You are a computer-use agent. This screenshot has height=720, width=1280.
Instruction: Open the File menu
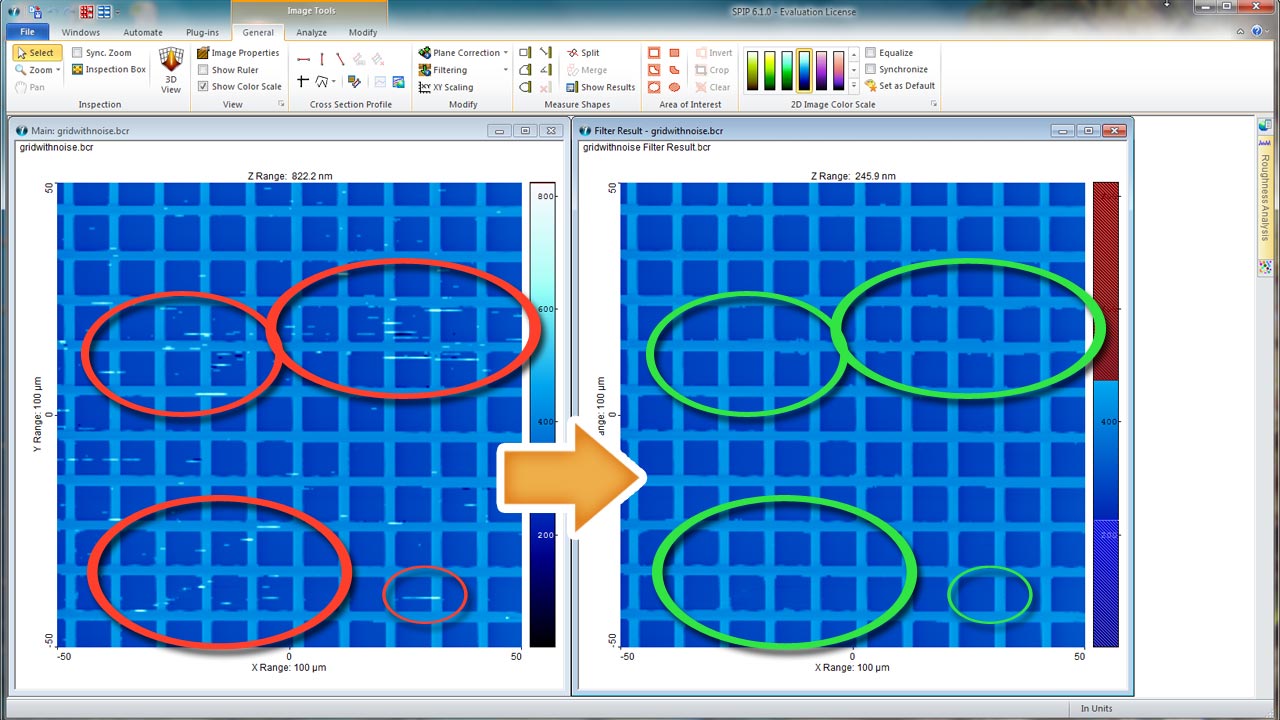coord(27,32)
